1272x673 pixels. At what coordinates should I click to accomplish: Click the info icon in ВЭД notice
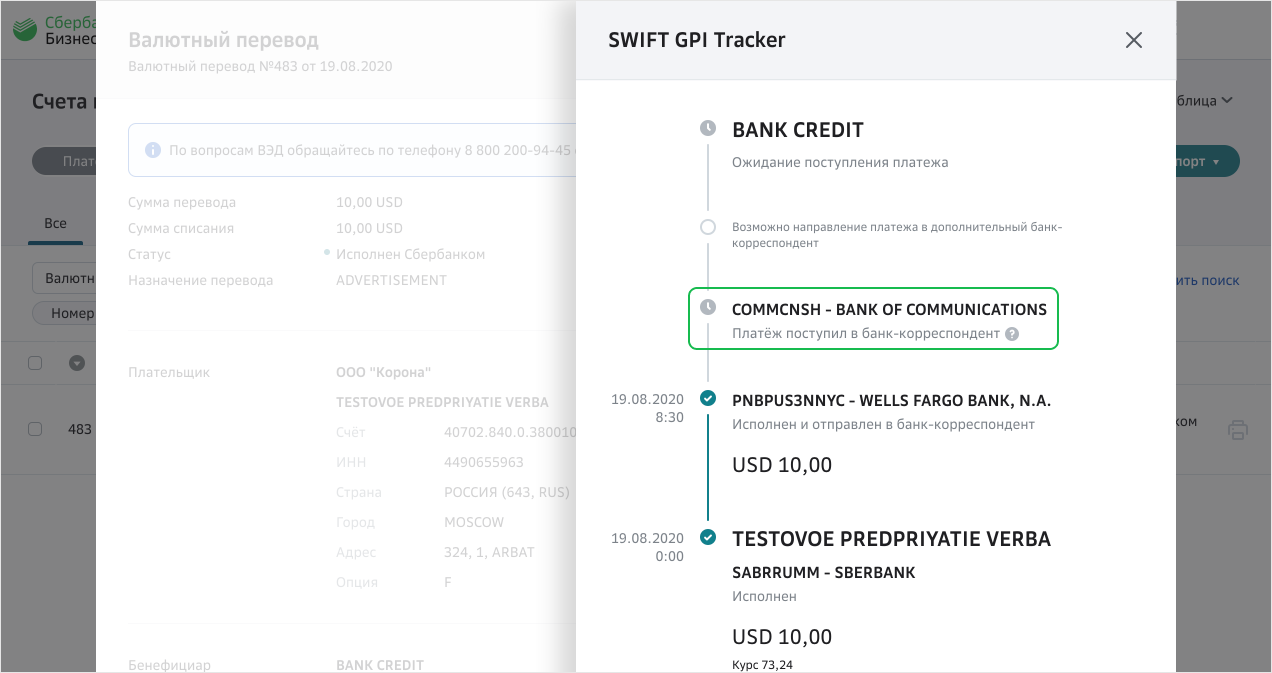click(153, 150)
